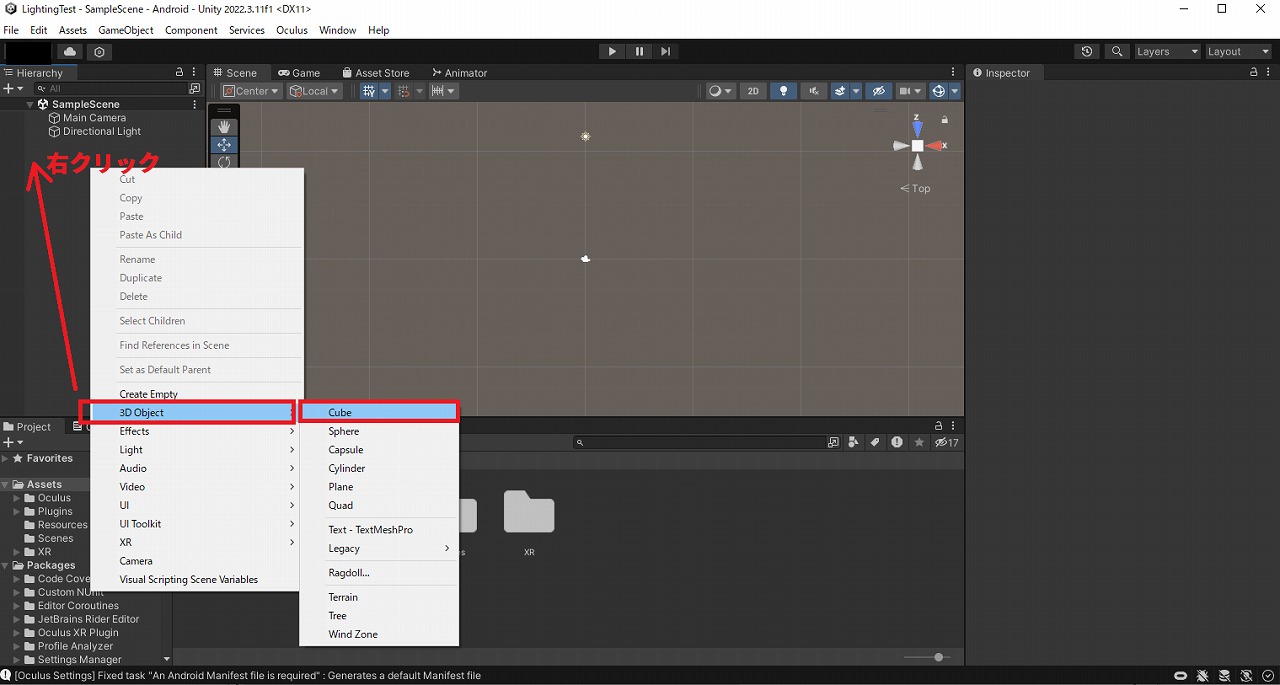
Task: Click the Oculus status bar icon
Action: (1181, 676)
